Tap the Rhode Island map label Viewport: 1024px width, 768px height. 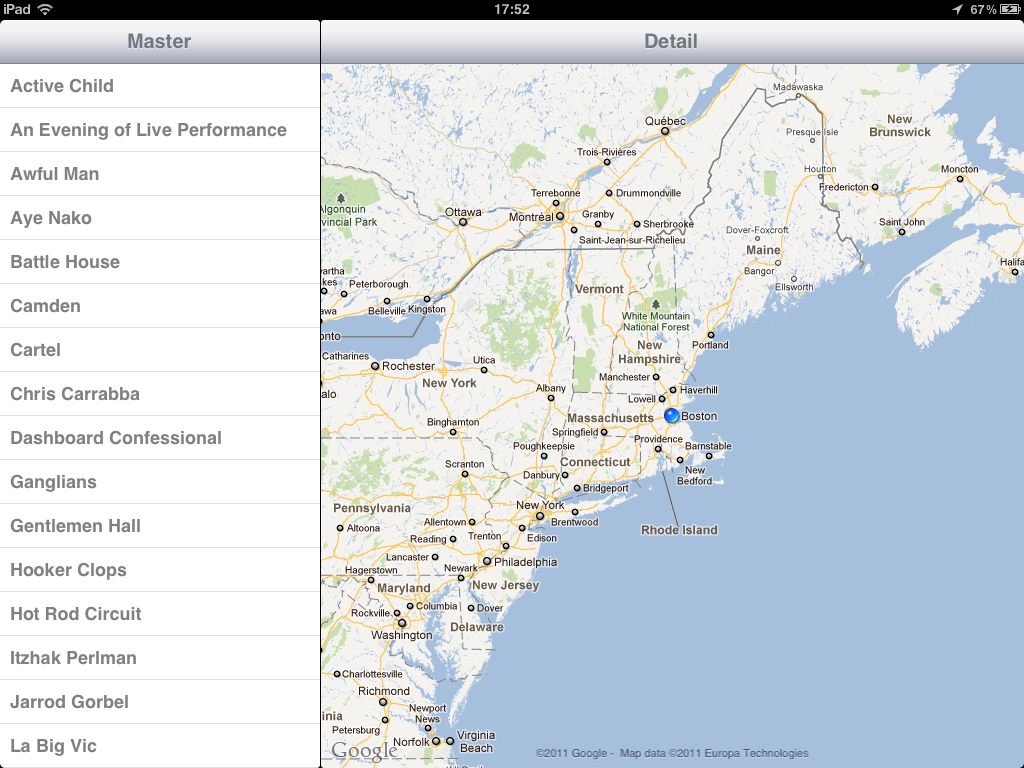pos(679,530)
